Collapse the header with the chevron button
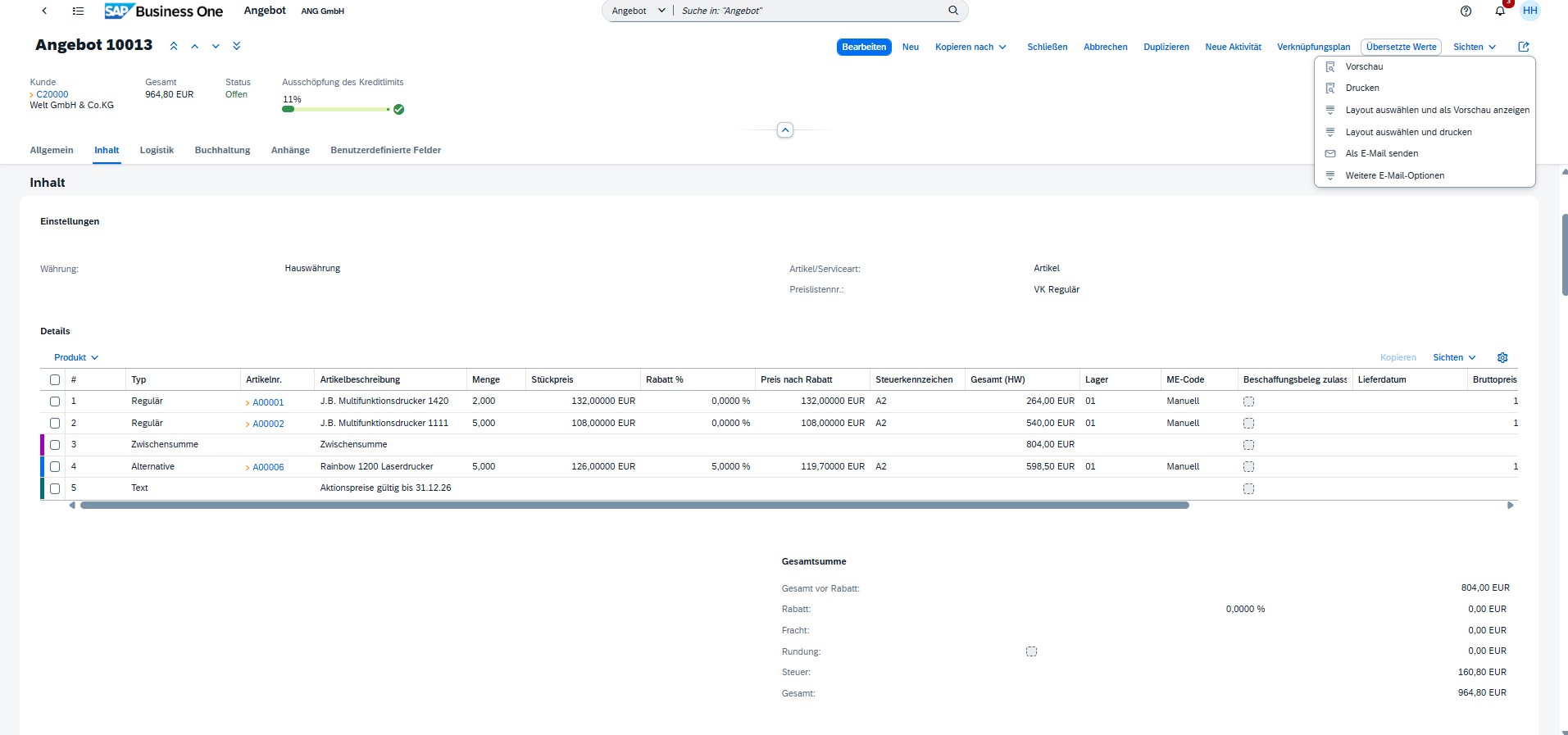 pyautogui.click(x=785, y=130)
